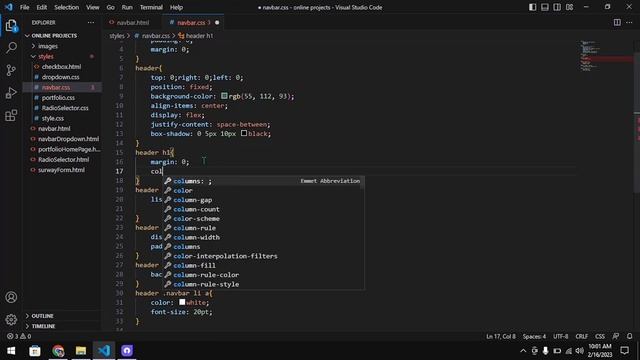Viewport: 640px width, 360px height.
Task: Split the editor right
Action: pyautogui.click(x=617, y=22)
